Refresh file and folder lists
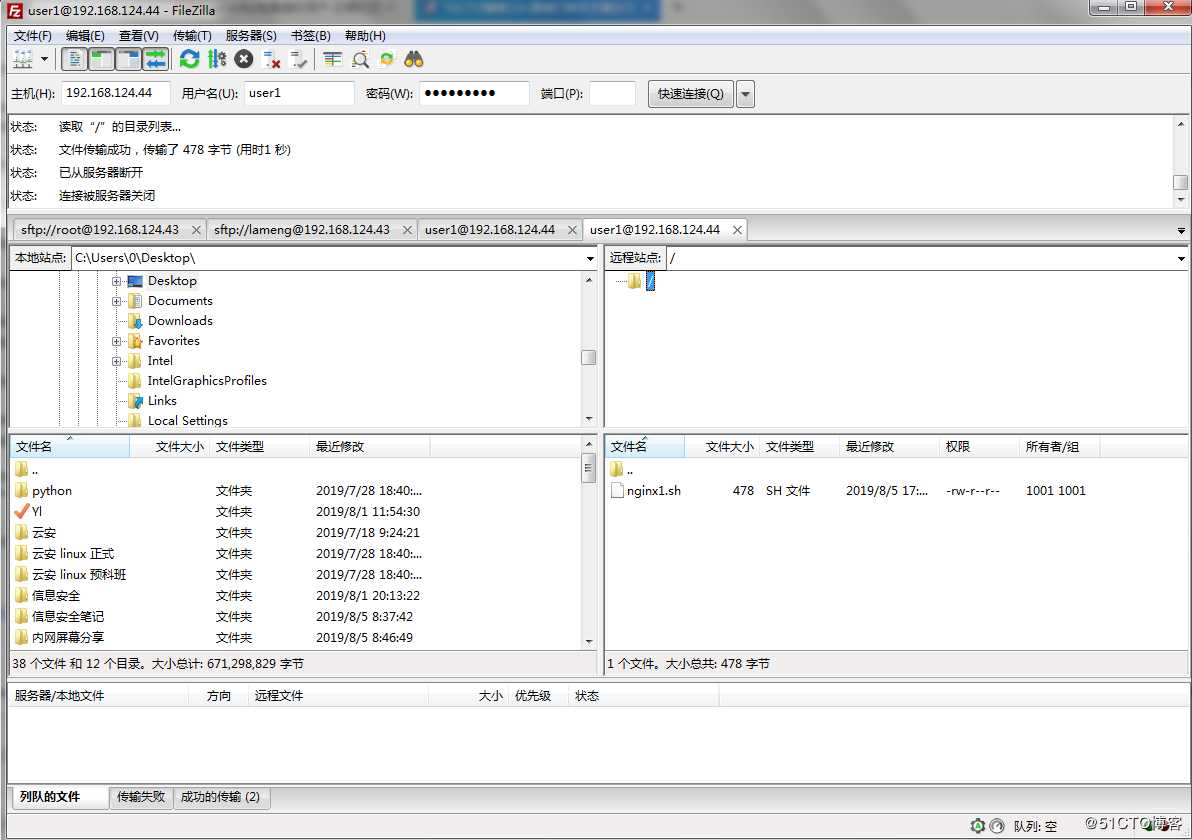 tap(189, 59)
